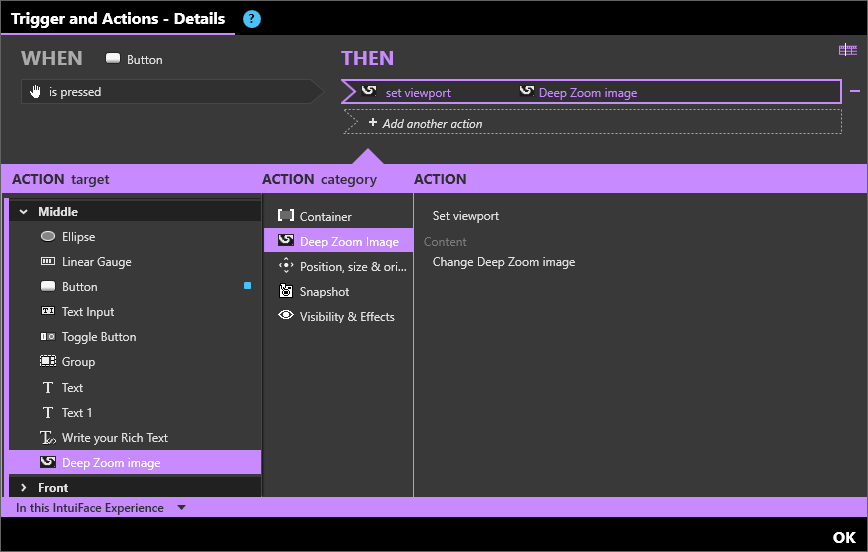Click the Group icon

[48, 361]
